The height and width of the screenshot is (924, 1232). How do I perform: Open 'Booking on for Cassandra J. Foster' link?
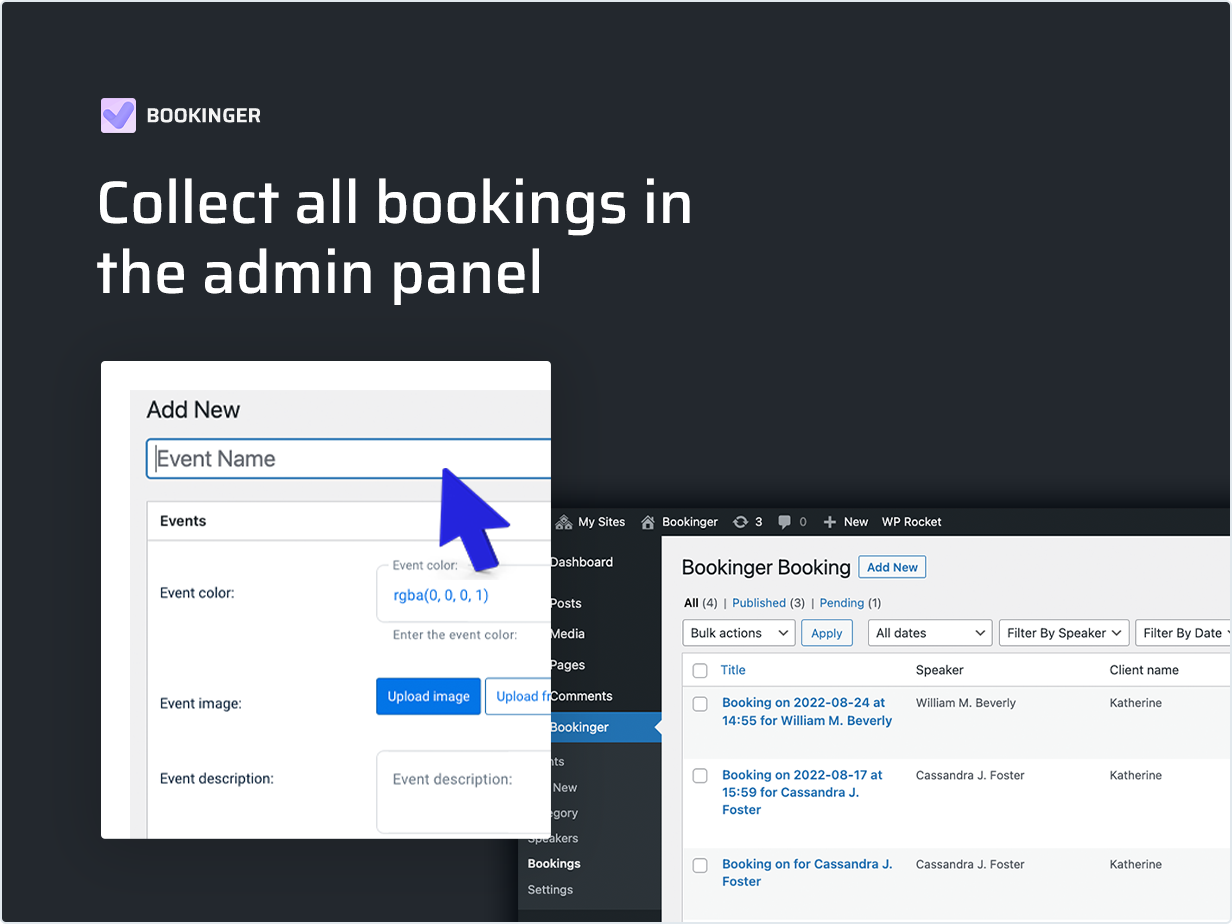coord(807,873)
